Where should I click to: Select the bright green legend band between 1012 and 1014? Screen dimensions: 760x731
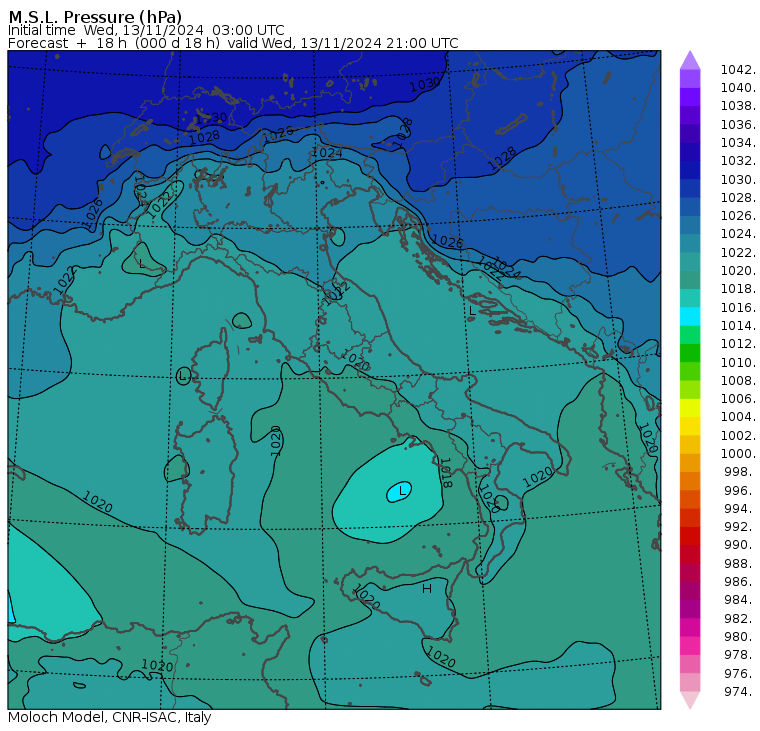pos(690,334)
